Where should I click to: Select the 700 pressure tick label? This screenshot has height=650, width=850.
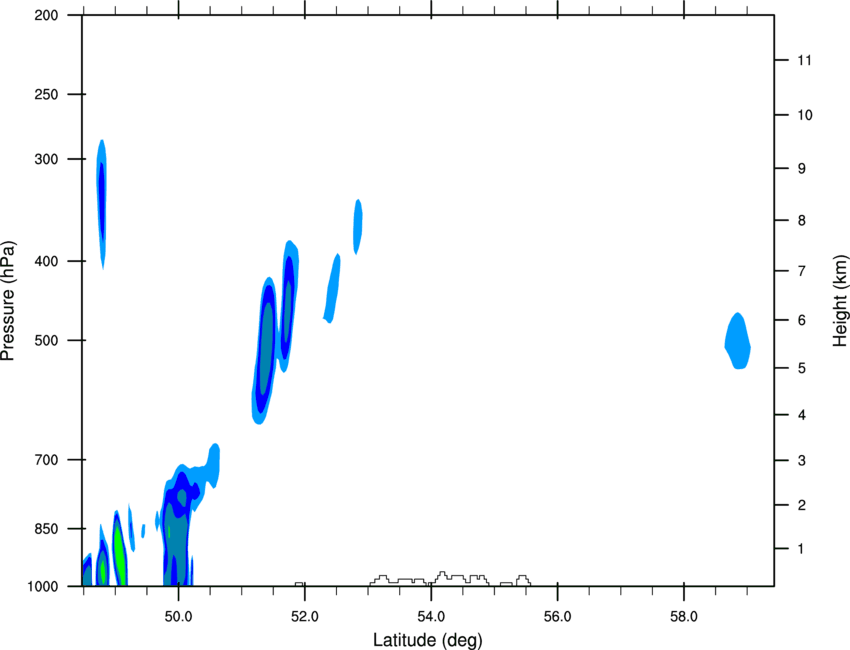point(46,460)
